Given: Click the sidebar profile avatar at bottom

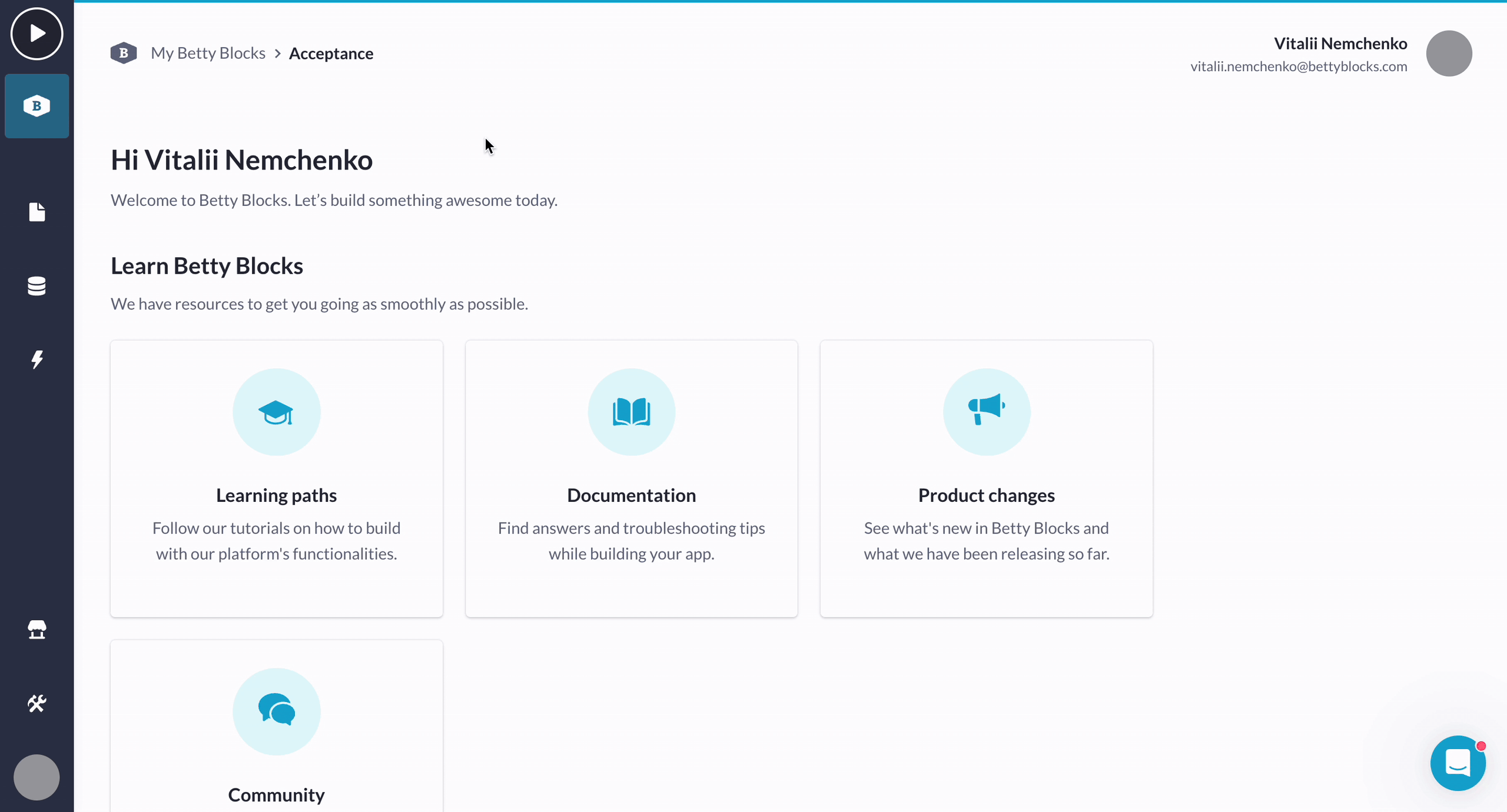Looking at the screenshot, I should click(x=36, y=777).
